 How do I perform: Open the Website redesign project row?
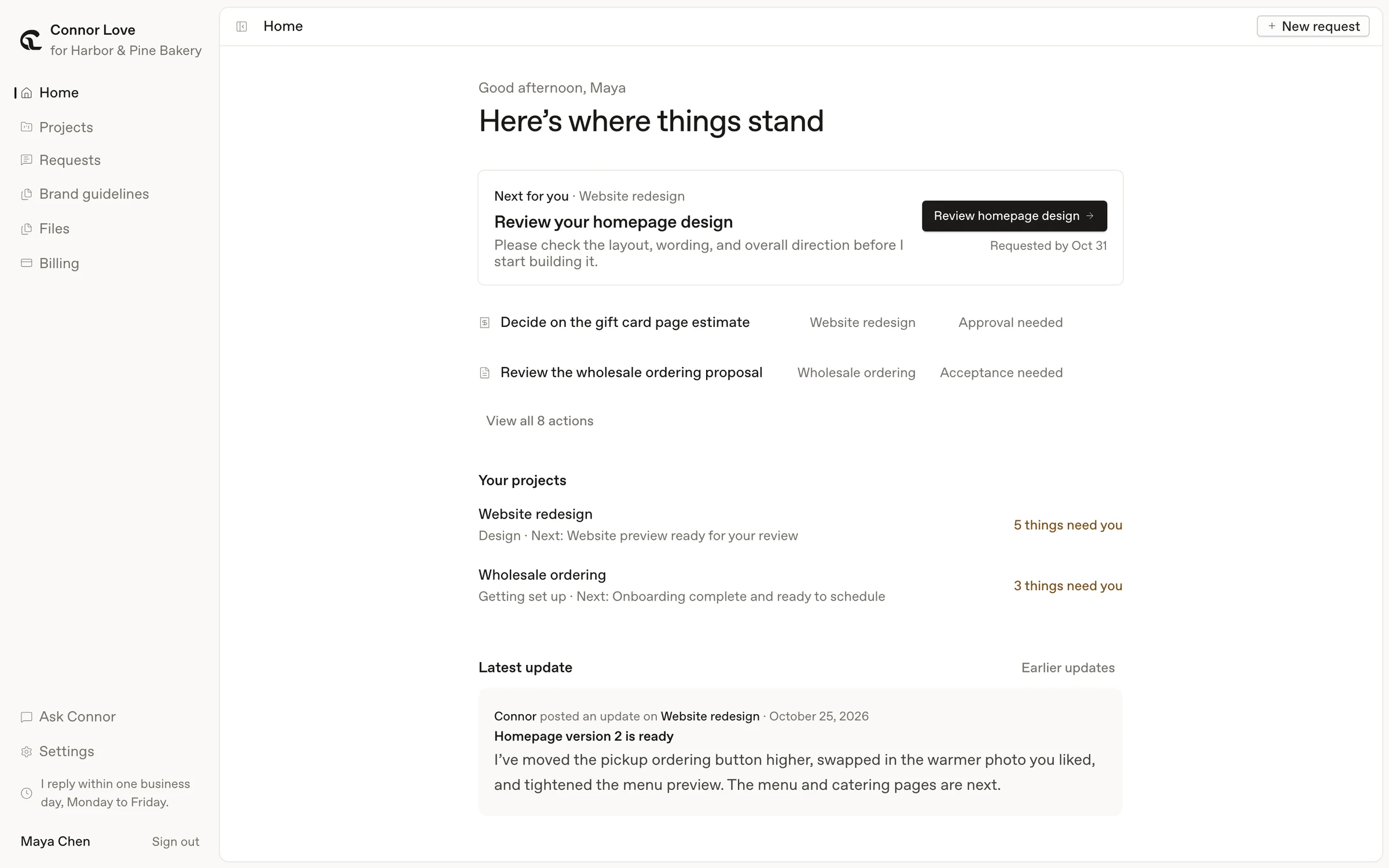pos(800,524)
